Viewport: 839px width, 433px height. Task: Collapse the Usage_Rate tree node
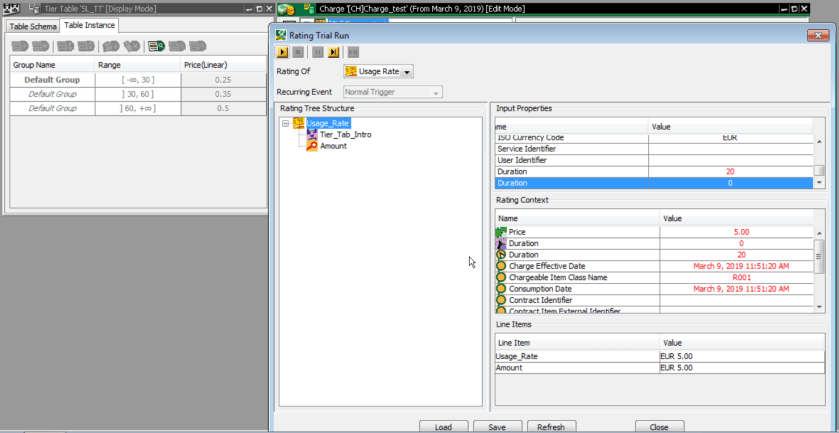[286, 123]
